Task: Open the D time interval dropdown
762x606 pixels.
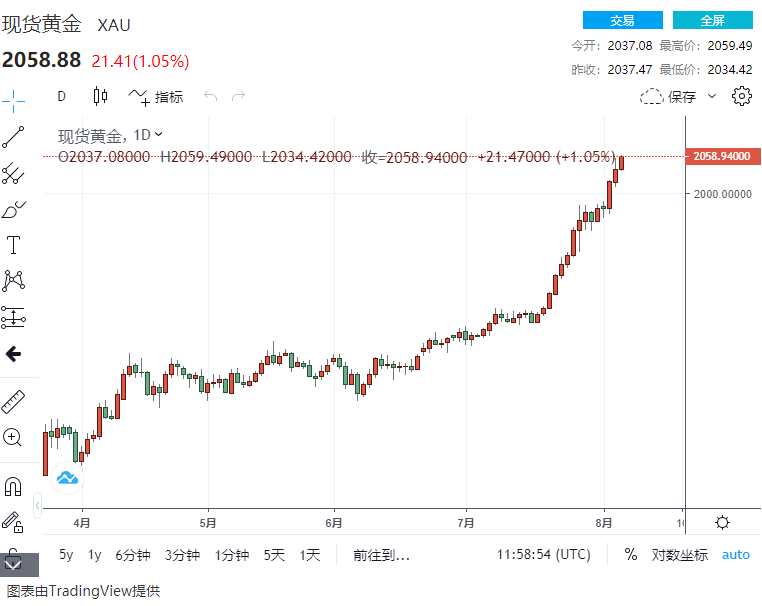Action: click(x=61, y=96)
